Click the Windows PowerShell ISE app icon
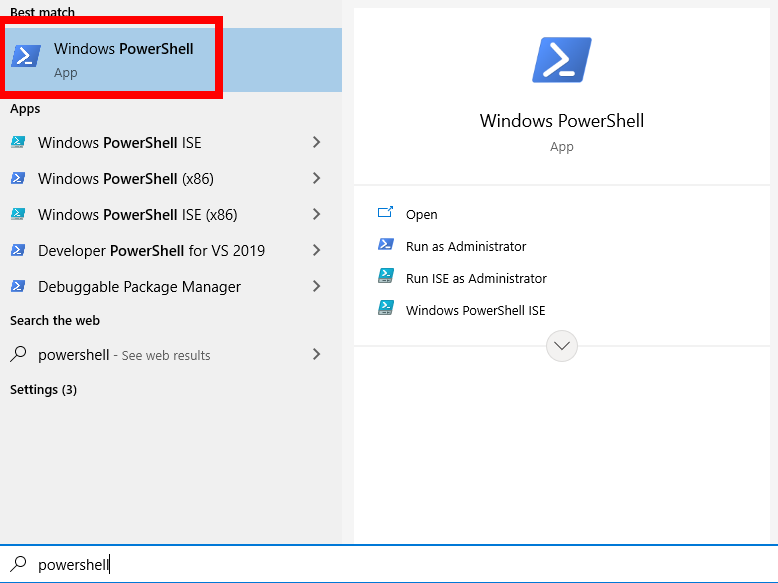The width and height of the screenshot is (778, 583). [18, 143]
